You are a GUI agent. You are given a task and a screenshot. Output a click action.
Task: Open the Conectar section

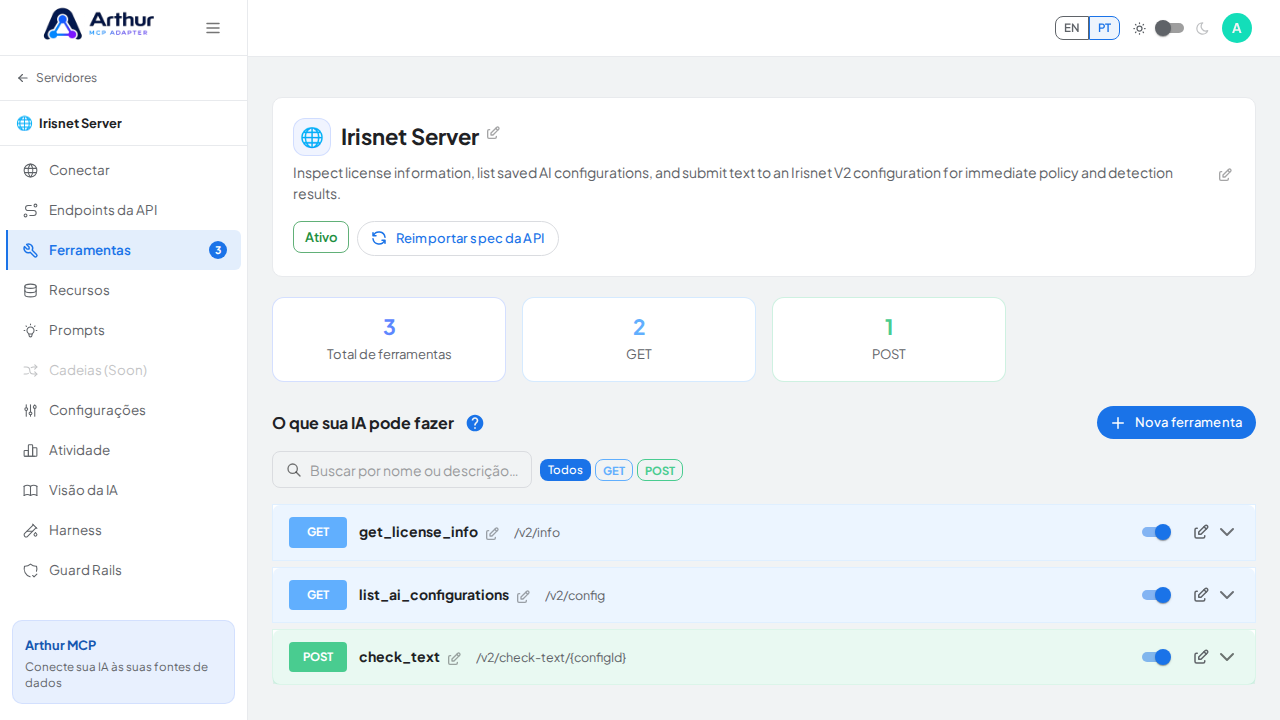point(123,170)
